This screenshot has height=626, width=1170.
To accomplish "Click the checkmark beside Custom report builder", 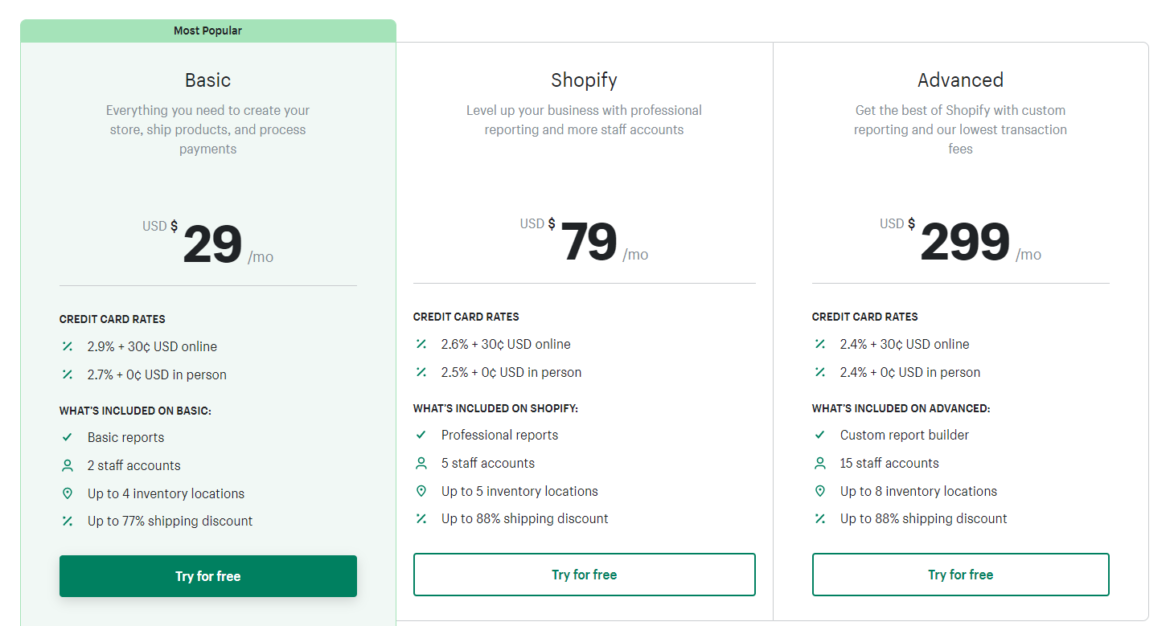I will [x=822, y=435].
